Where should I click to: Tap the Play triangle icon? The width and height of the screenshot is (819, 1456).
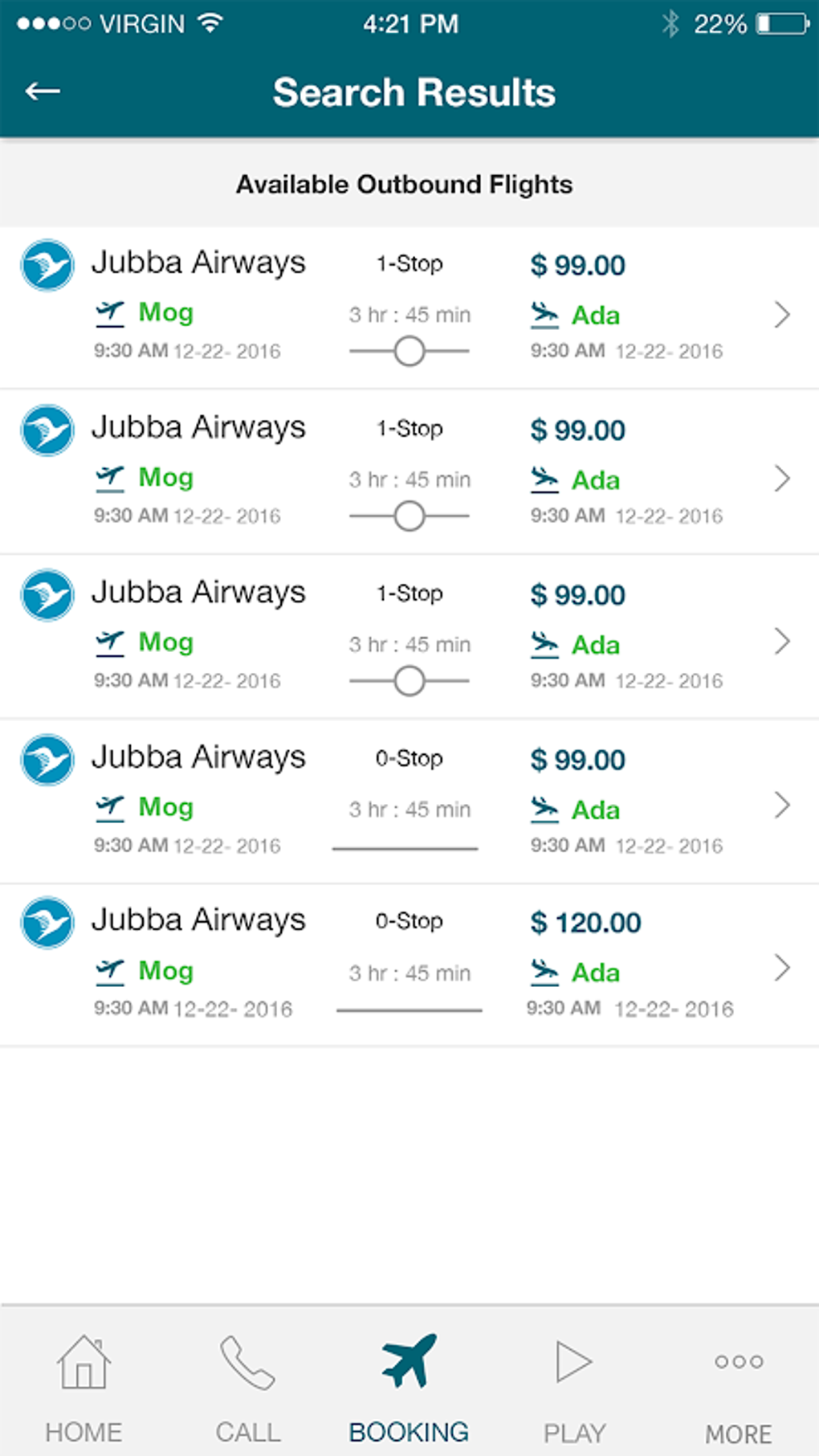(573, 1362)
